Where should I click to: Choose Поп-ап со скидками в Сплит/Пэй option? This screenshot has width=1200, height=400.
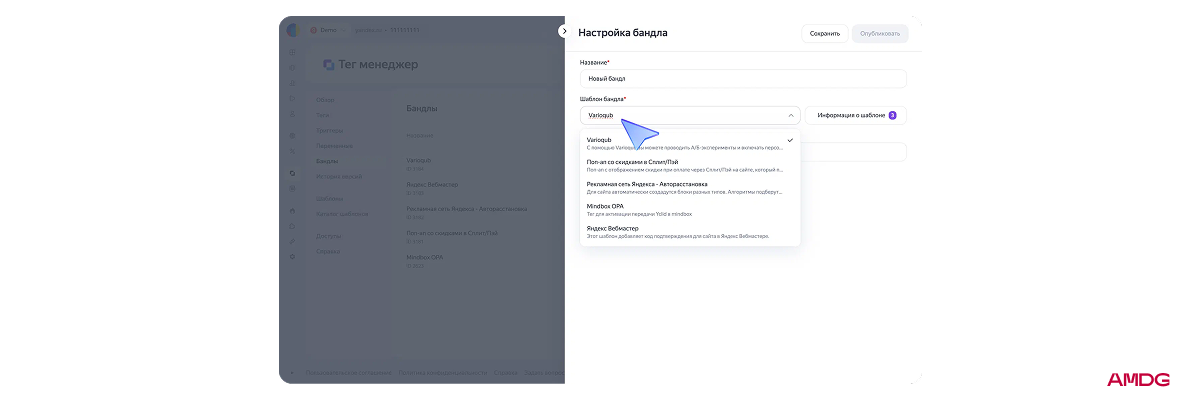pos(690,165)
